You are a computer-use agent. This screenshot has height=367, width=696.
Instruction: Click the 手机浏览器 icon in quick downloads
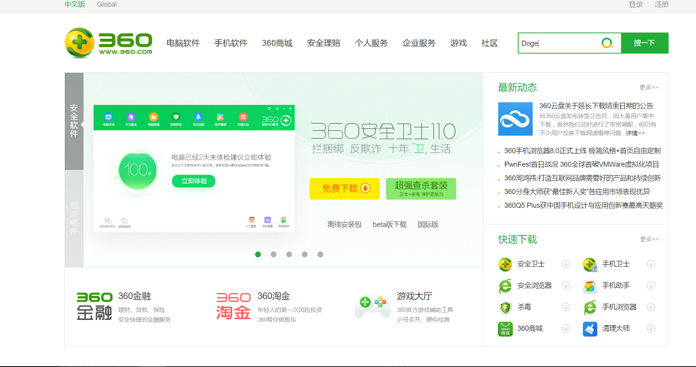pyautogui.click(x=590, y=307)
